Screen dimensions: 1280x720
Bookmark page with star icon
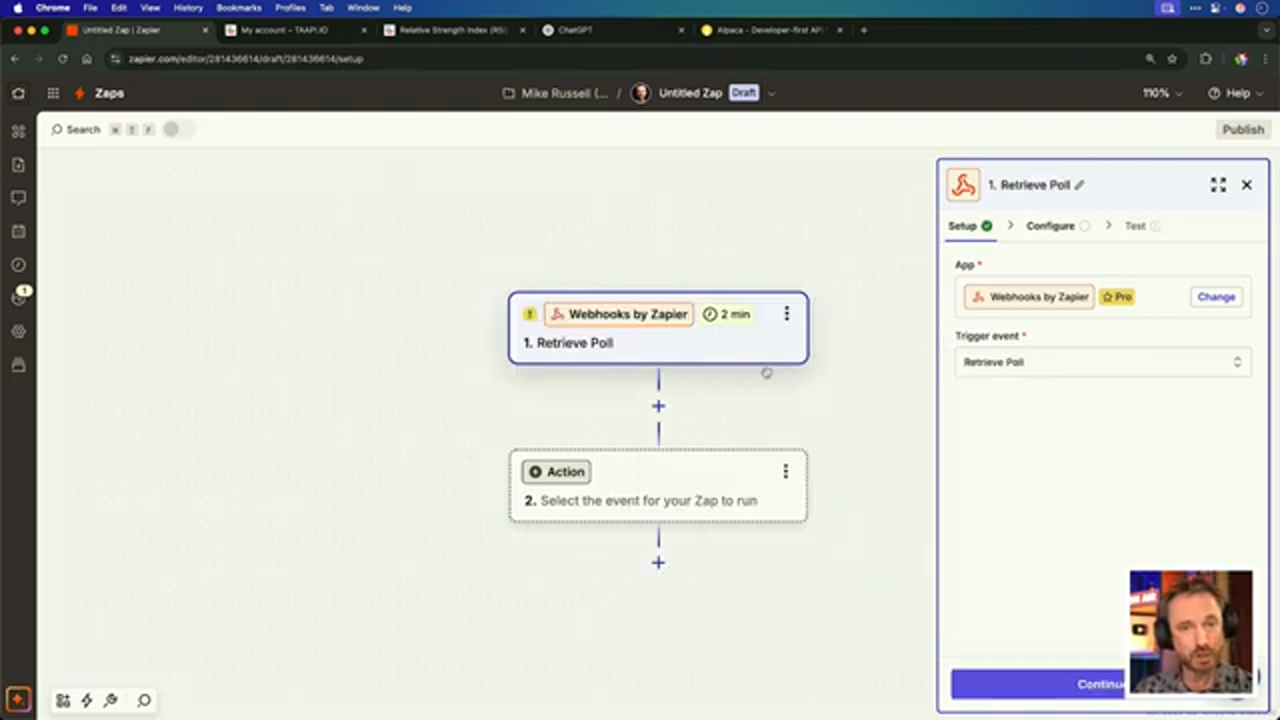(x=1172, y=59)
